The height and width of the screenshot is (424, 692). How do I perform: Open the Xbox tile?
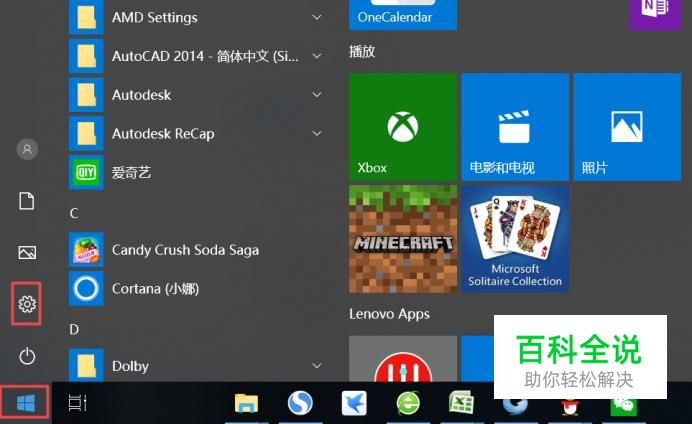point(403,127)
